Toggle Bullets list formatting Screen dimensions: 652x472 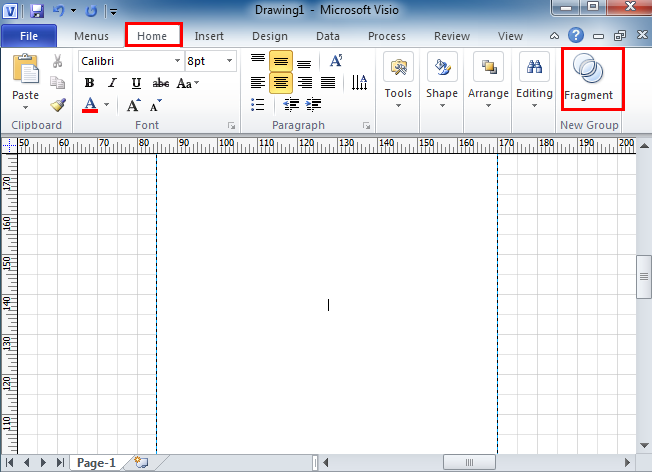pyautogui.click(x=258, y=104)
